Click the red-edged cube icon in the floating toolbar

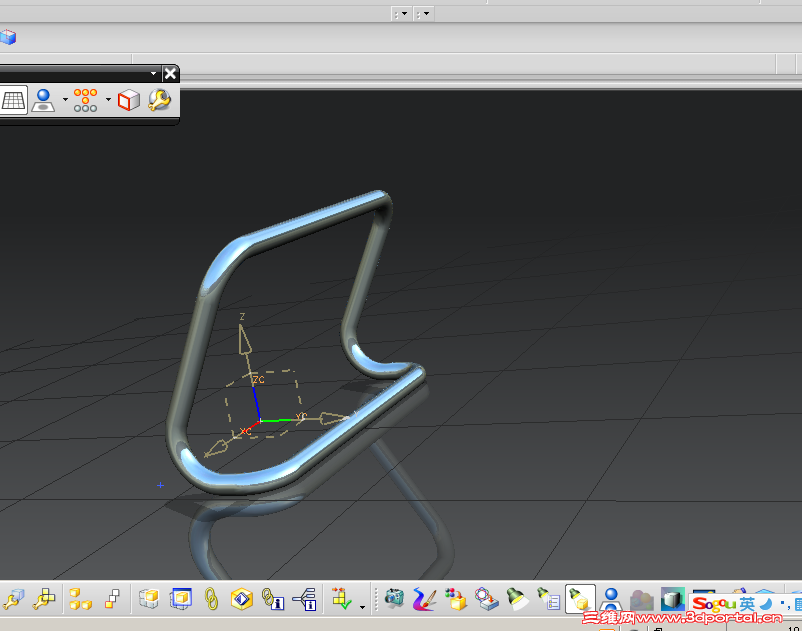click(x=128, y=100)
